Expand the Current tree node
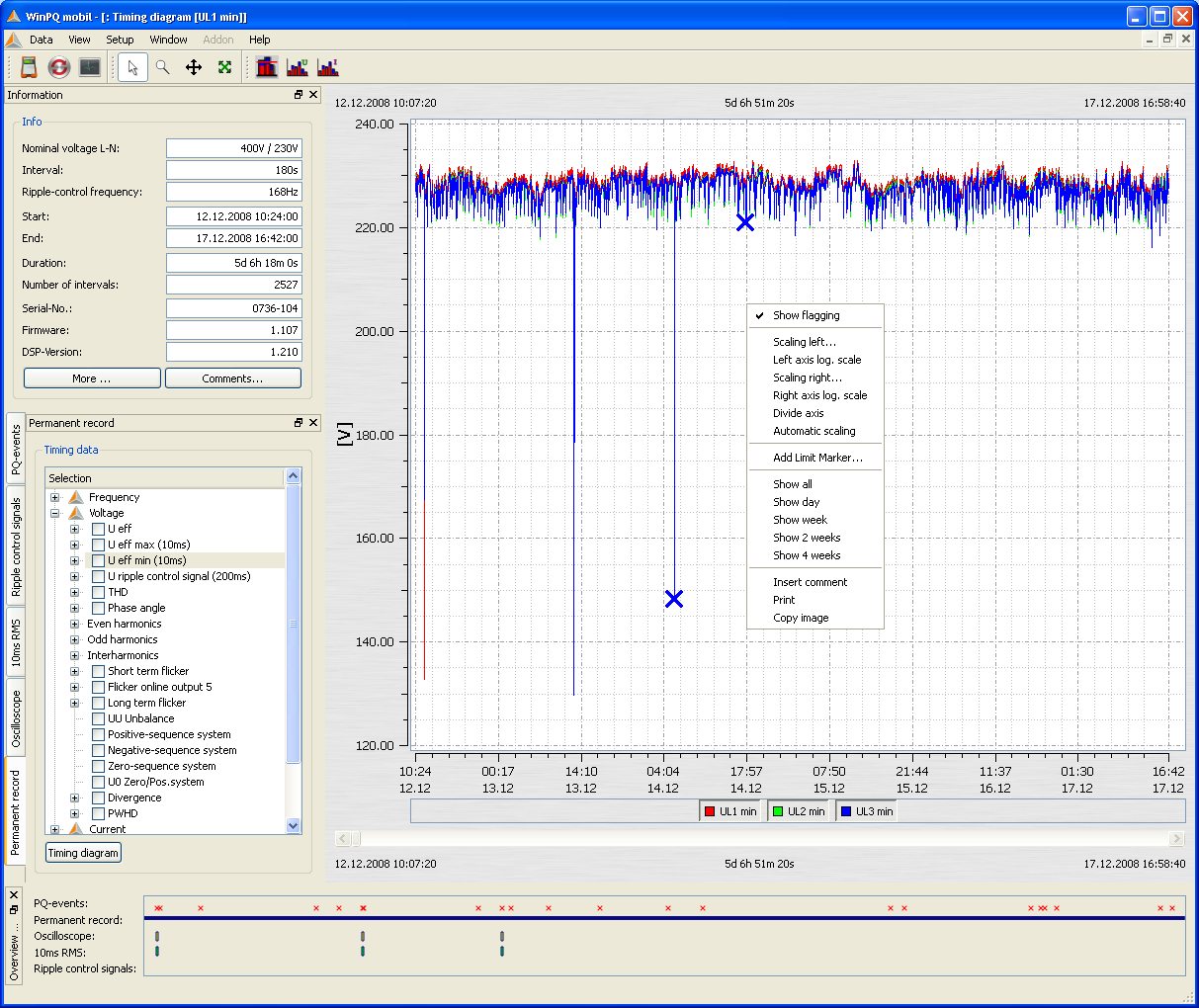 [x=55, y=829]
